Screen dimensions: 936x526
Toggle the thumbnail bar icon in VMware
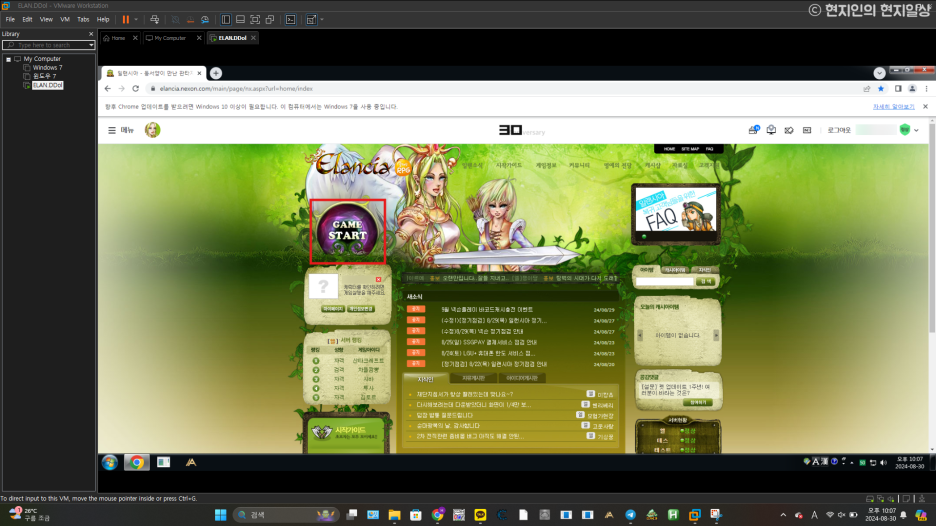[240, 20]
